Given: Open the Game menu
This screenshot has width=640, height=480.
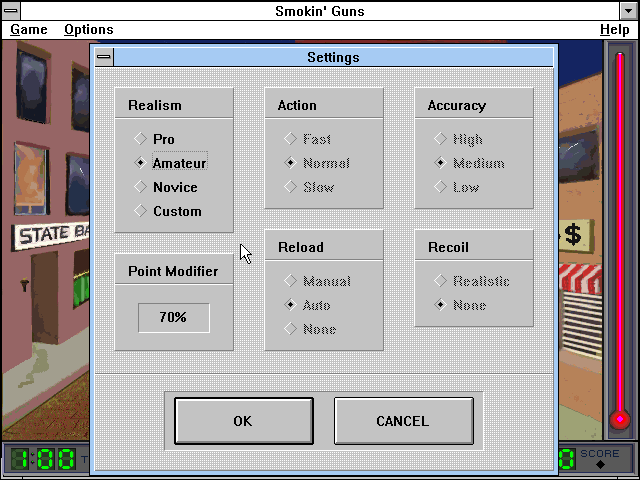Looking at the screenshot, I should tap(29, 29).
